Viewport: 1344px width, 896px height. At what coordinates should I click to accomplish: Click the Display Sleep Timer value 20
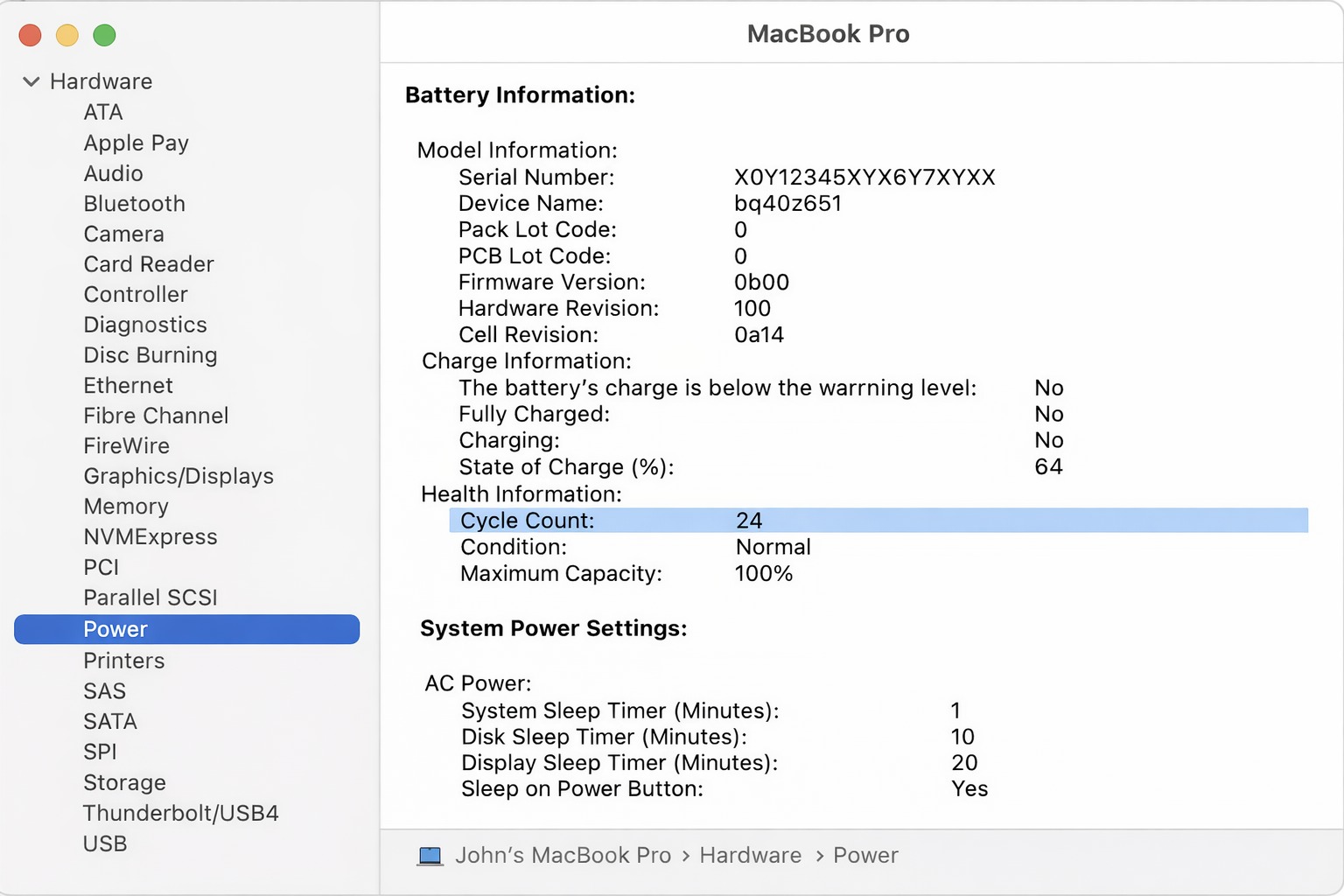[964, 762]
